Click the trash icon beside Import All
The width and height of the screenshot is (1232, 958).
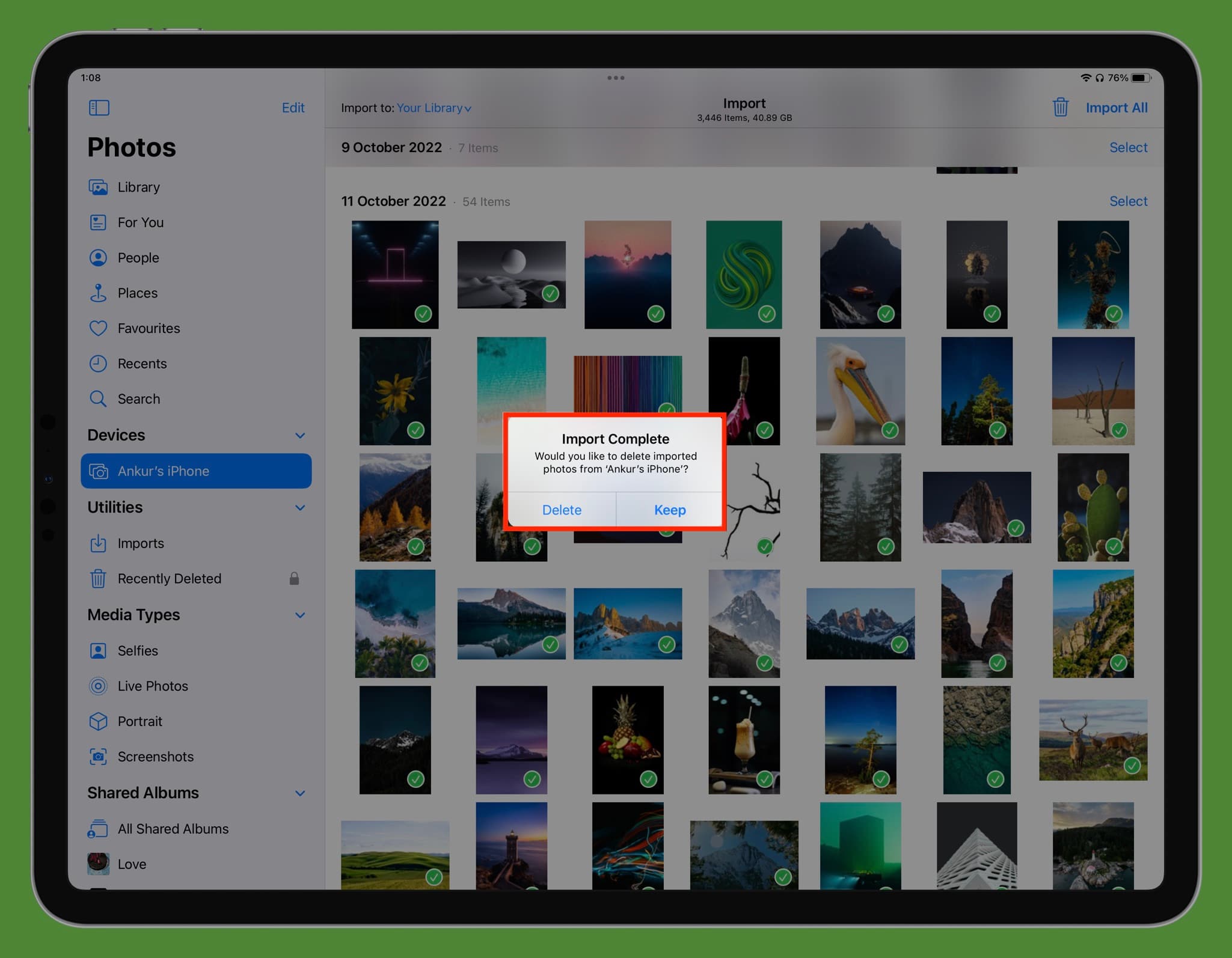click(x=1060, y=108)
